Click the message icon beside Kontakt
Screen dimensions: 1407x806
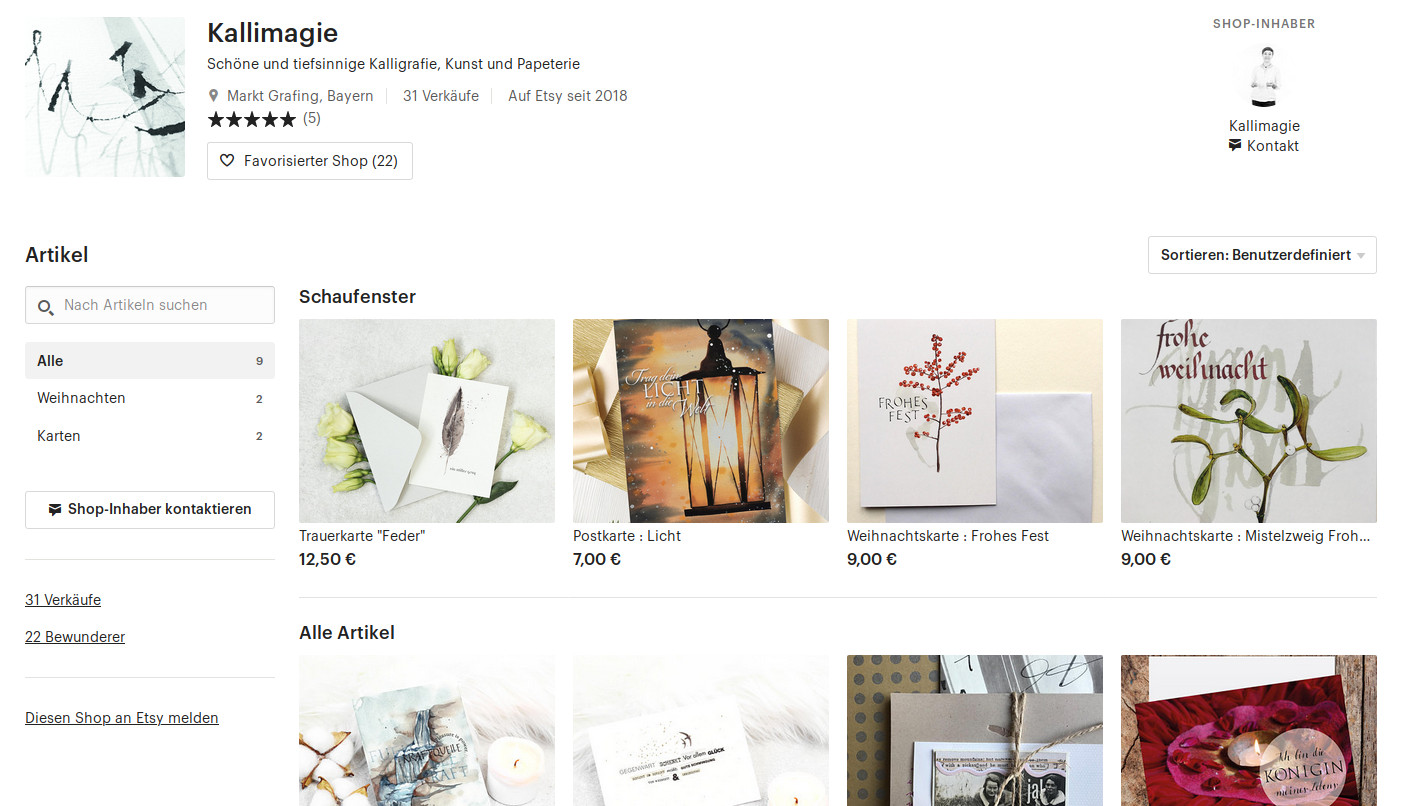(x=1235, y=146)
